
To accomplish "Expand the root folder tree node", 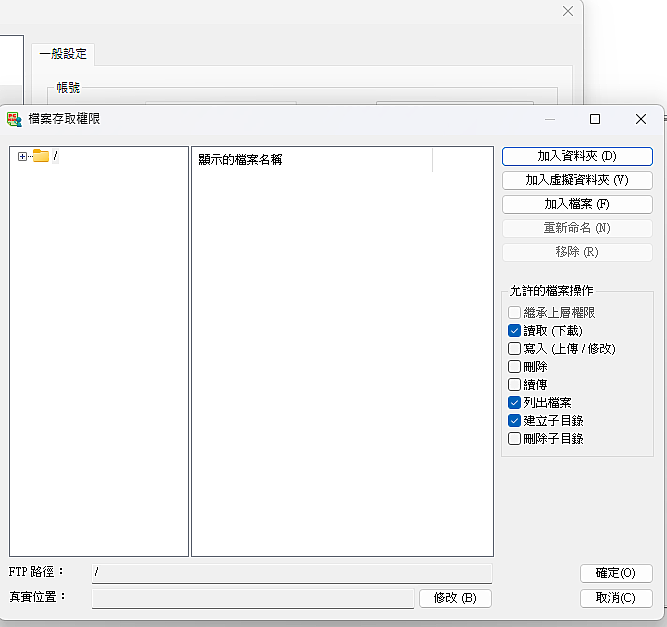I will pos(22,157).
